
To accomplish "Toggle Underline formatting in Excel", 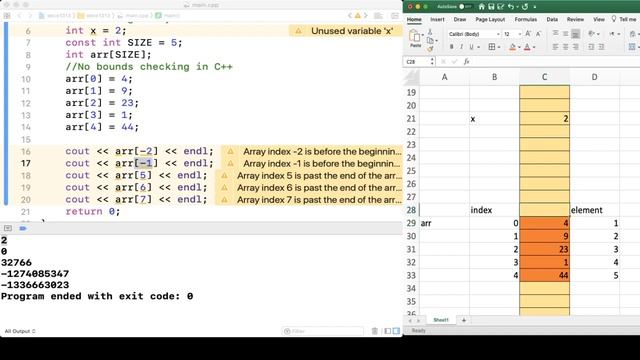I will pos(471,47).
